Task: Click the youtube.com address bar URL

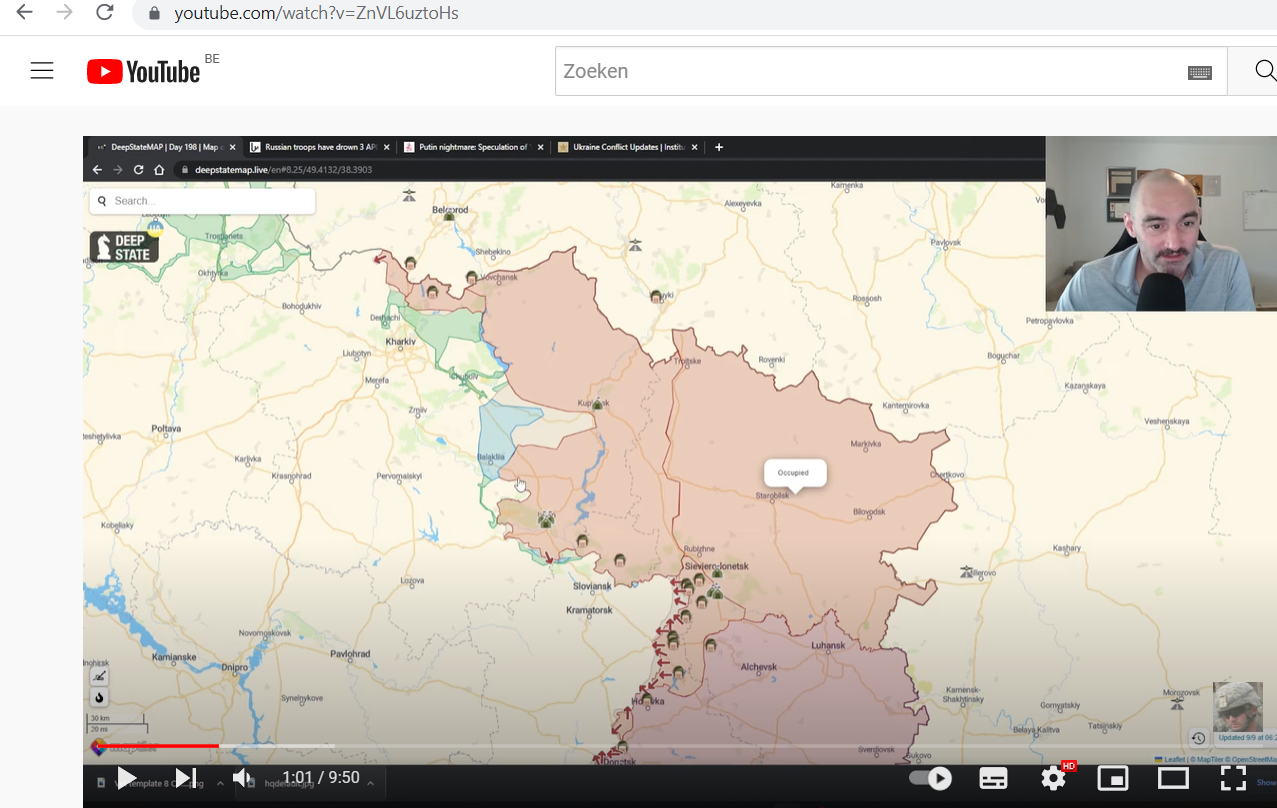Action: 316,14
